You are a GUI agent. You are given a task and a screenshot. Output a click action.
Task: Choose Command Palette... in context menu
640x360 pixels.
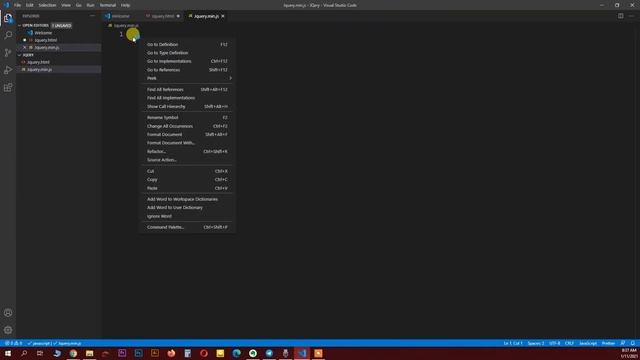(187, 227)
